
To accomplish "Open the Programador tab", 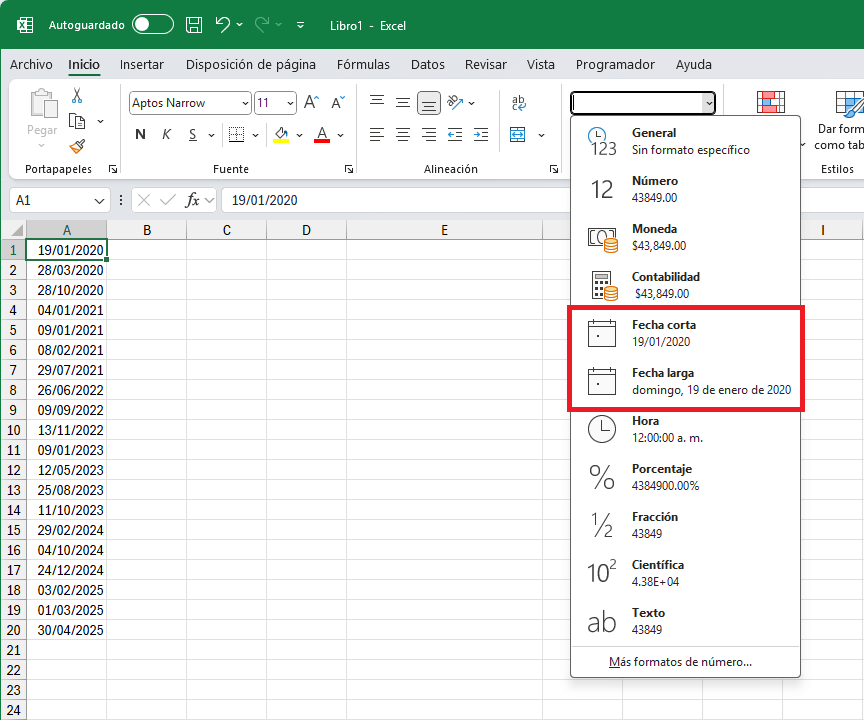I will (615, 64).
